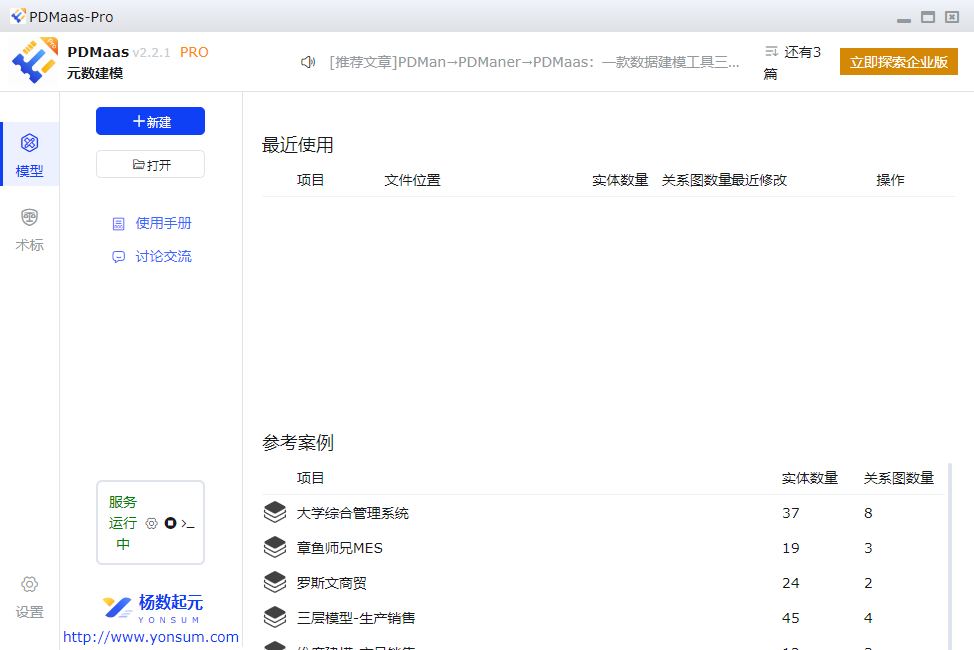
Task: Open the 三层模型-生产销售 reference case
Action: [355, 618]
